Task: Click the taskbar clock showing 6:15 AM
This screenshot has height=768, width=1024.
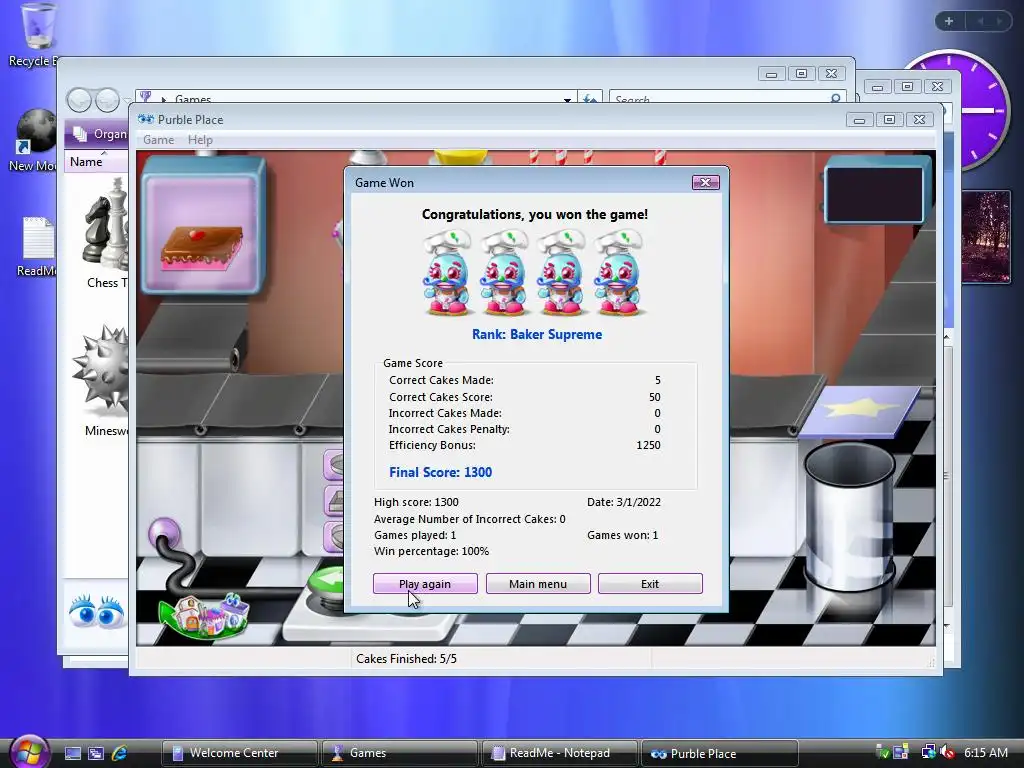Action: click(x=985, y=752)
